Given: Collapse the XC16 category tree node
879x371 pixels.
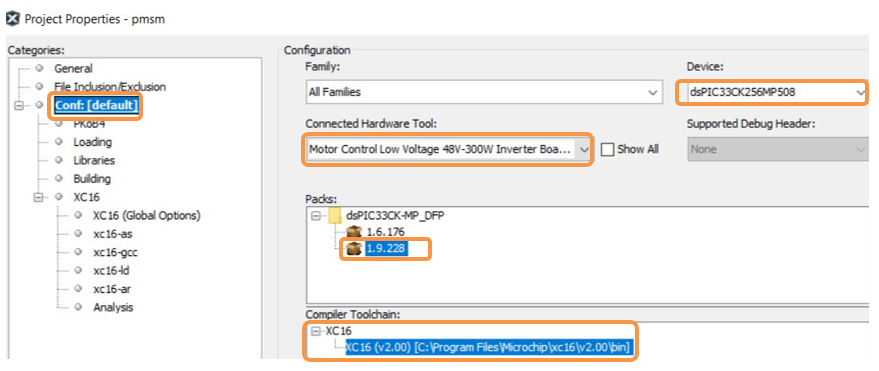Looking at the screenshot, I should (x=39, y=197).
